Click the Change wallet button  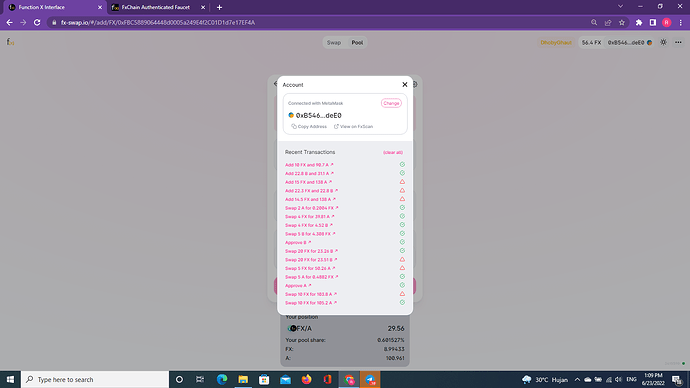(391, 103)
